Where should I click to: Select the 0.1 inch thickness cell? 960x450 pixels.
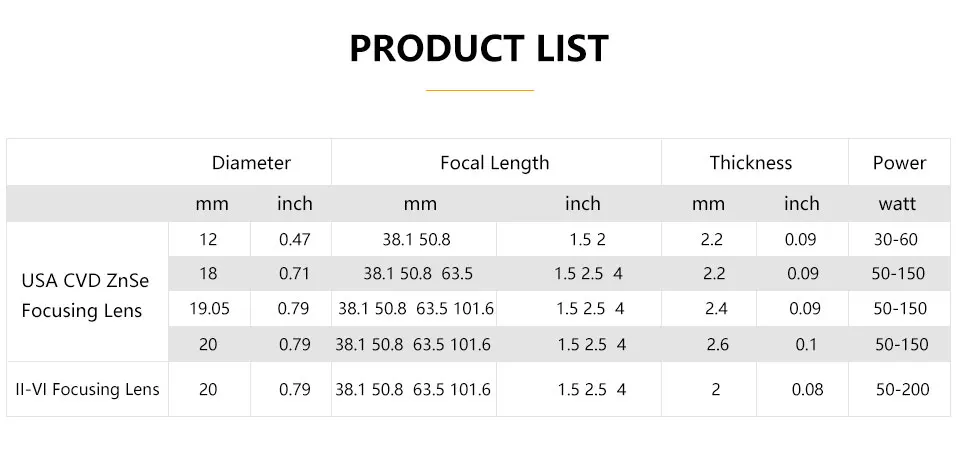(806, 345)
